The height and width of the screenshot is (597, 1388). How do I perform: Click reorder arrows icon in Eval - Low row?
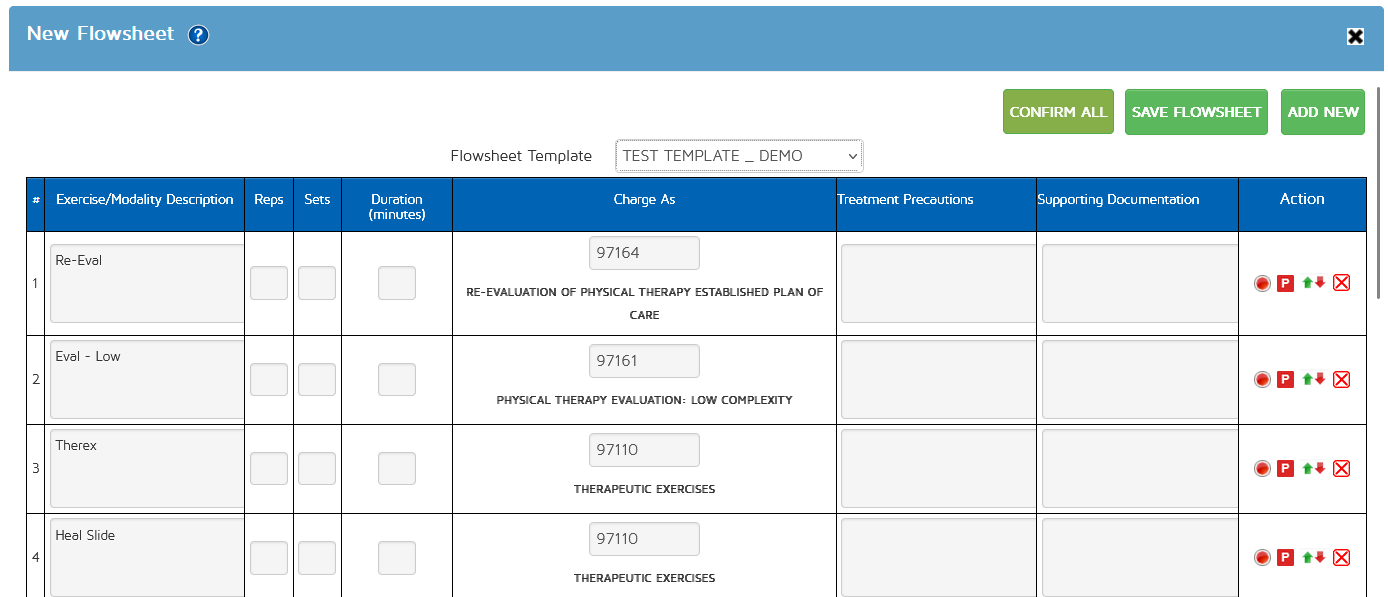(1313, 379)
